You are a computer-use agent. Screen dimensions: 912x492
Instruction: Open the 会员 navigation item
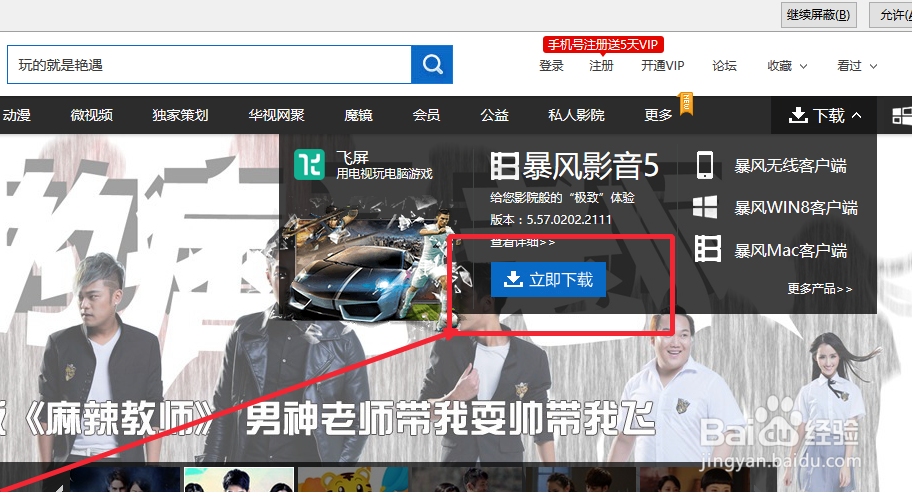point(426,115)
